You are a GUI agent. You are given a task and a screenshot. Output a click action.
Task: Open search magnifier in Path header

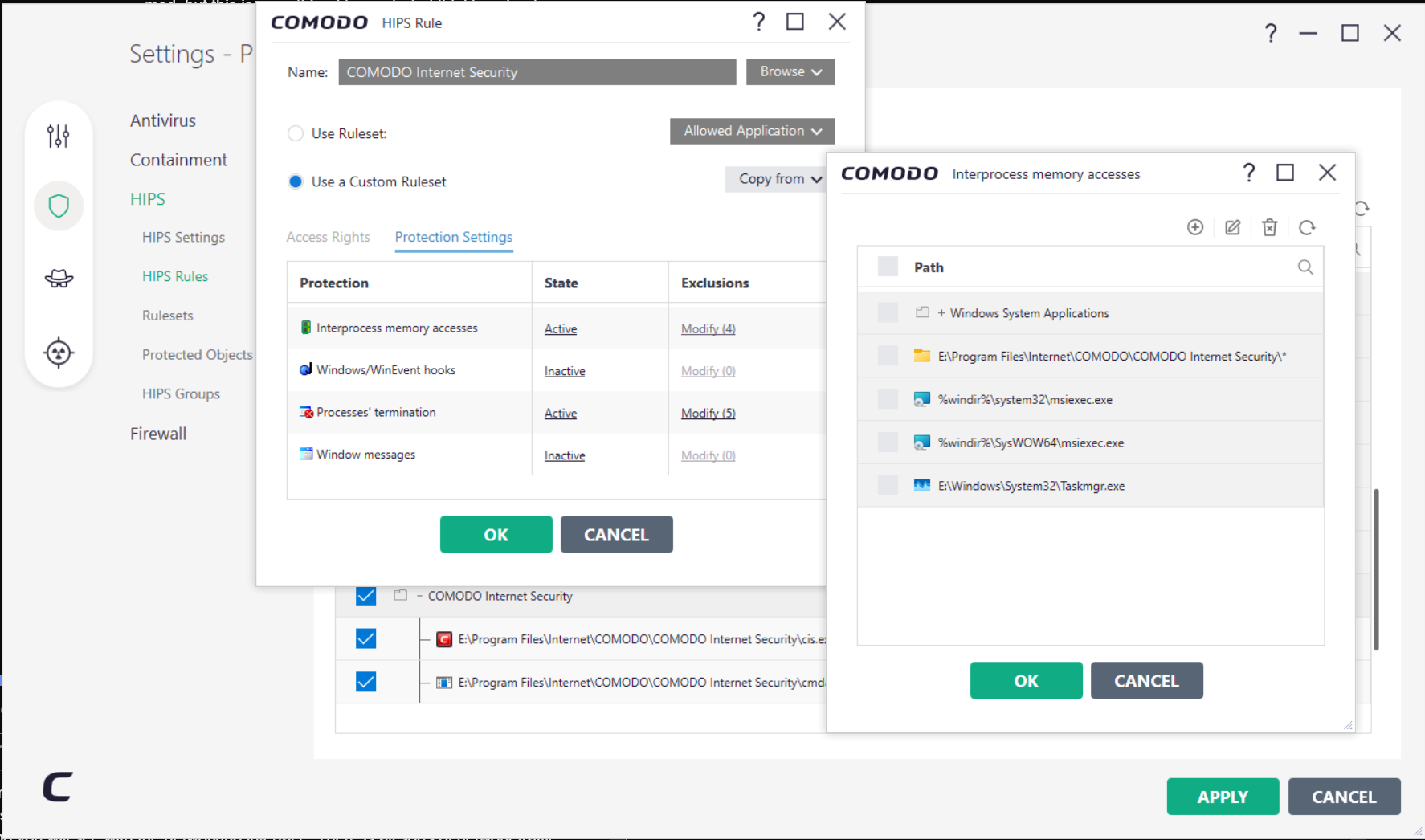click(1305, 267)
